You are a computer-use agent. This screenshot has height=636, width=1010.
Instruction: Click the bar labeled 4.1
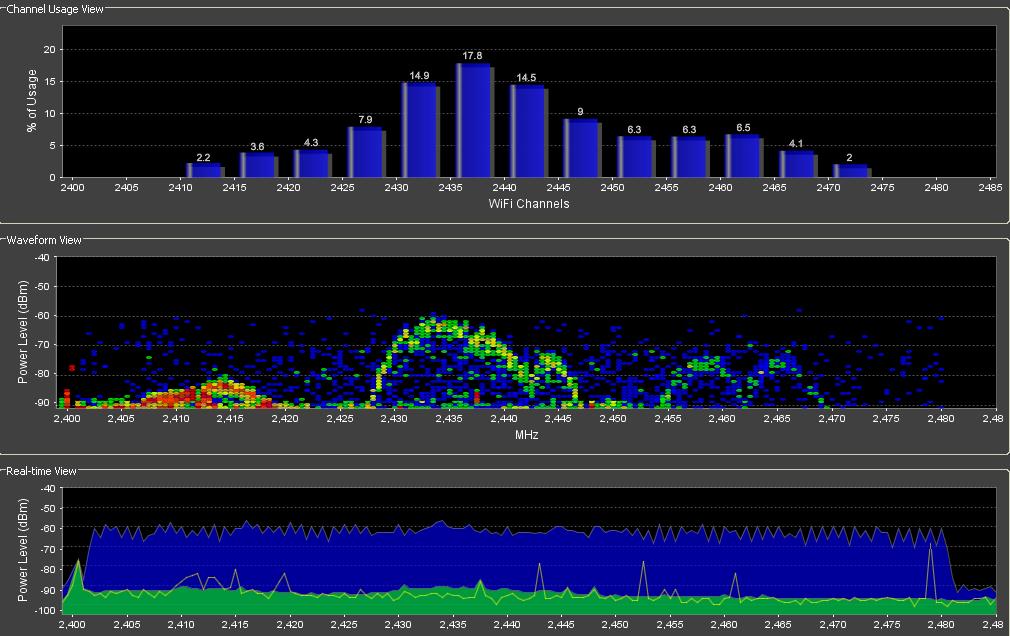tap(798, 164)
